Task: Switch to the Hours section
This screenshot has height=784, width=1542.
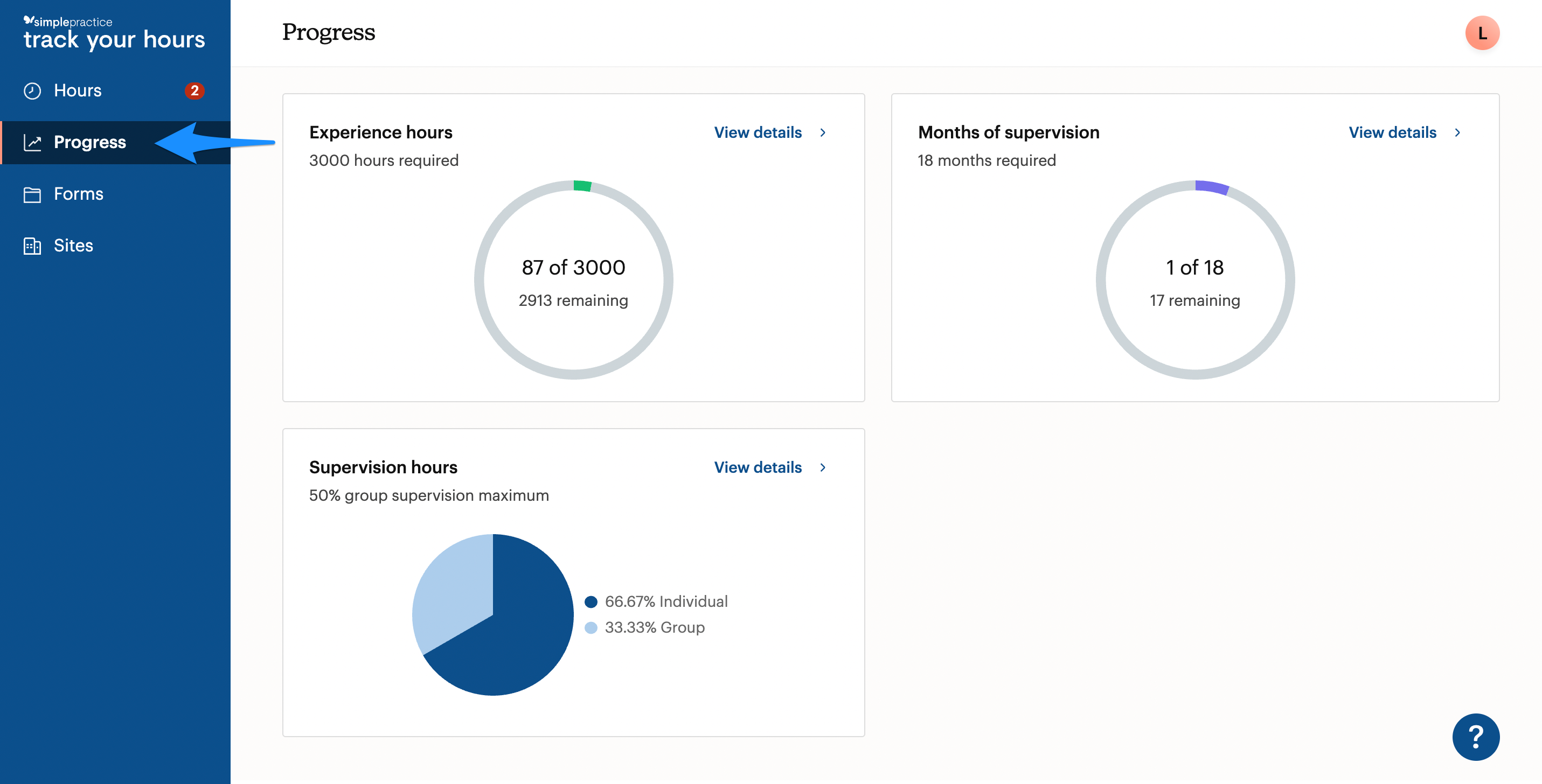Action: (x=78, y=90)
